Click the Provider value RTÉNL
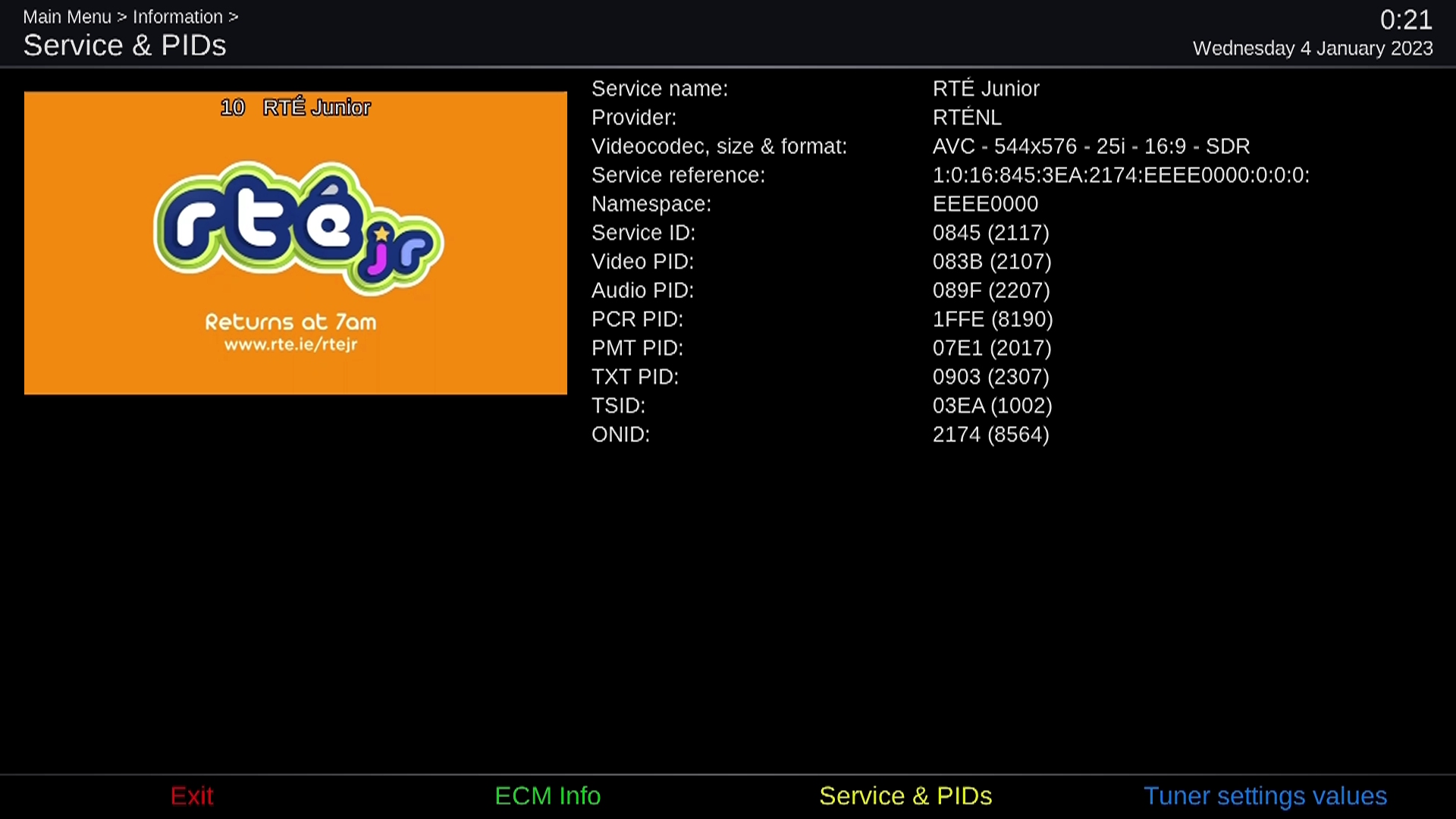Image resolution: width=1456 pixels, height=819 pixels. (967, 118)
